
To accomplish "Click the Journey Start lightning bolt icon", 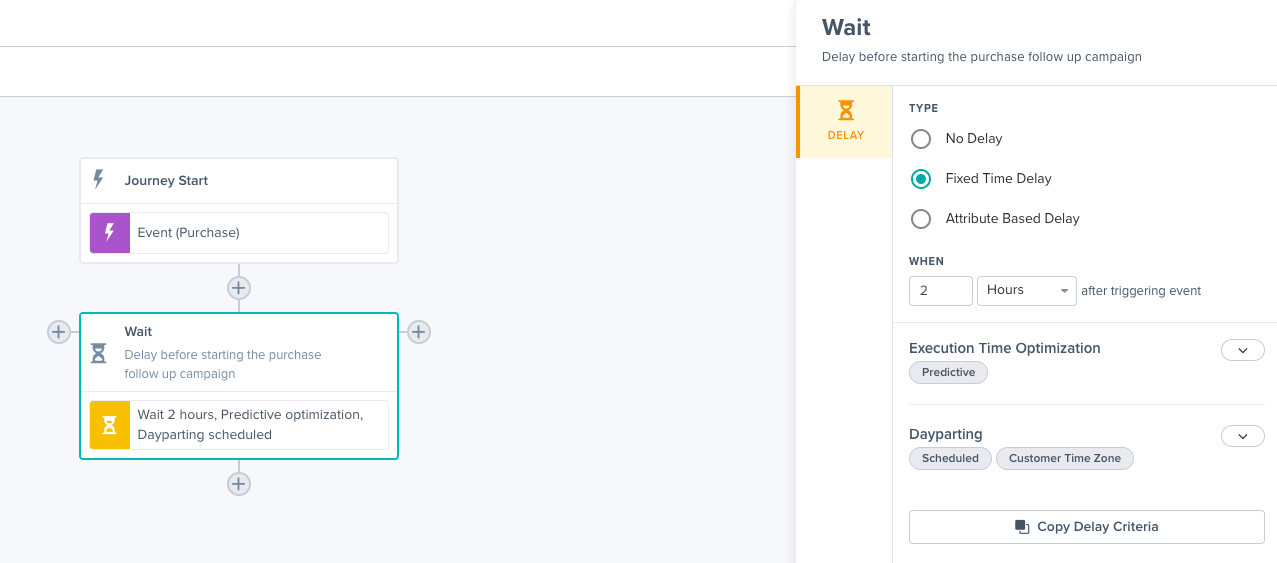I will point(99,180).
